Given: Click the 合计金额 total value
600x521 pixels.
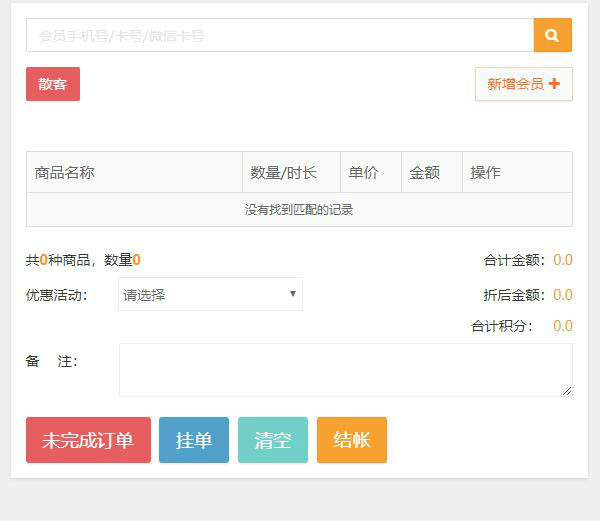Looking at the screenshot, I should click(x=562, y=260).
